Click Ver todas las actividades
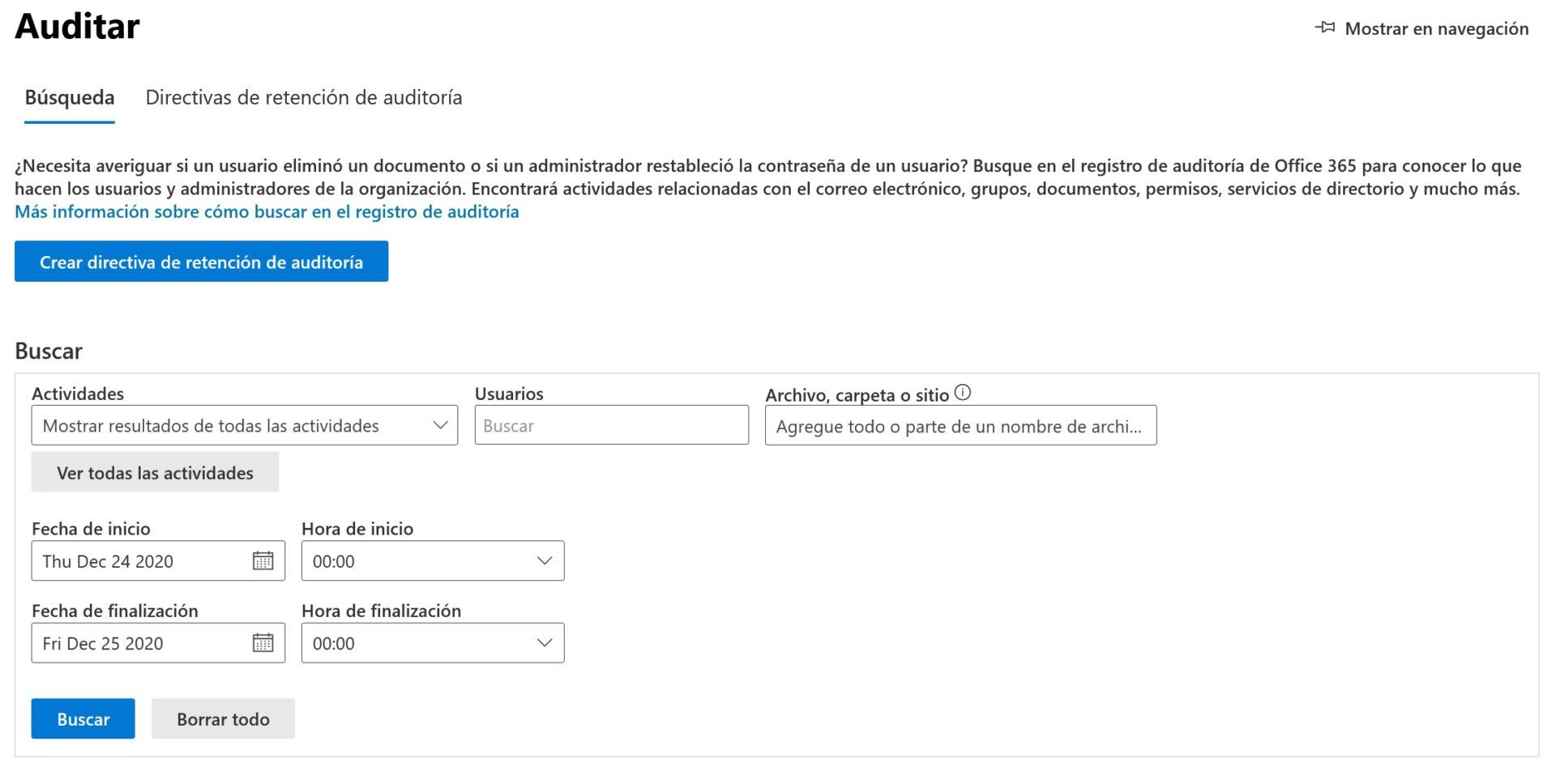The image size is (1556, 784). point(155,471)
